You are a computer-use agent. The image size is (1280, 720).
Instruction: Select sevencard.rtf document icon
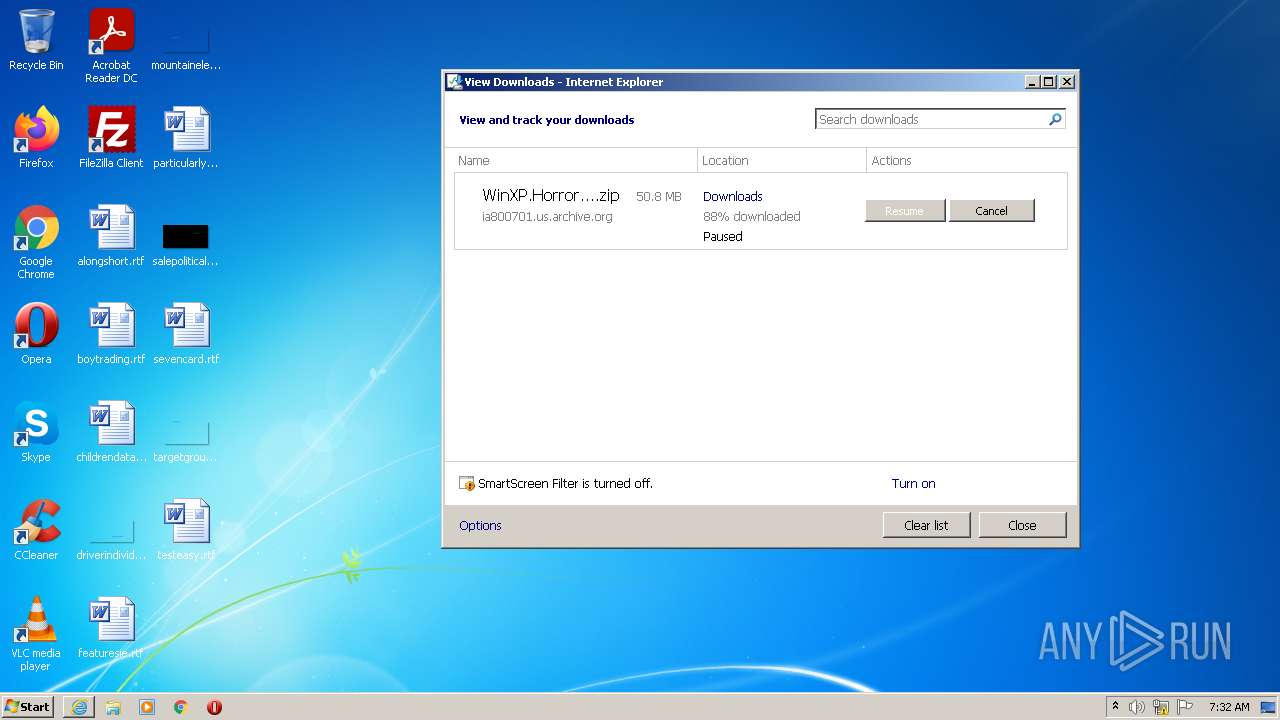point(186,333)
